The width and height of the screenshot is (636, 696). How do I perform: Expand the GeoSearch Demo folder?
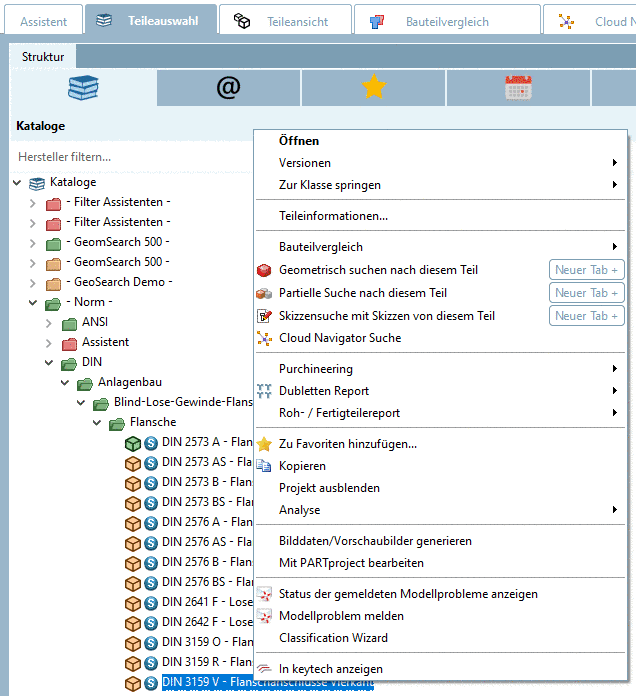click(x=32, y=283)
